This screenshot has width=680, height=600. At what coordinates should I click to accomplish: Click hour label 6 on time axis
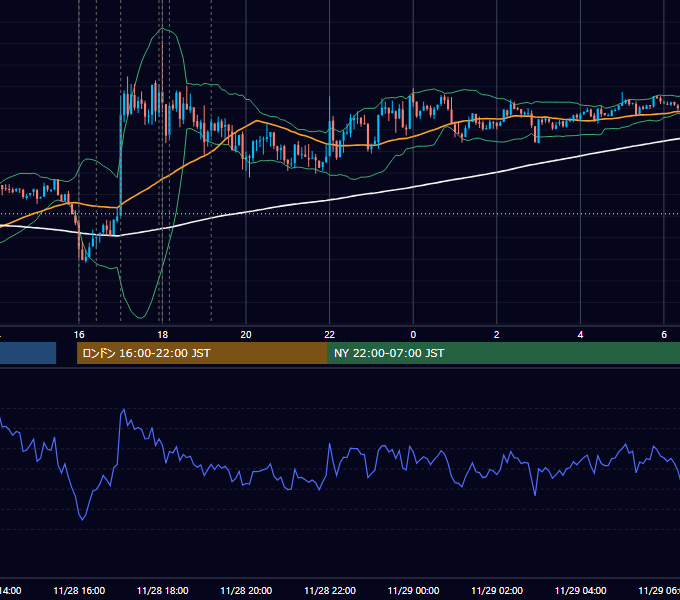point(664,335)
